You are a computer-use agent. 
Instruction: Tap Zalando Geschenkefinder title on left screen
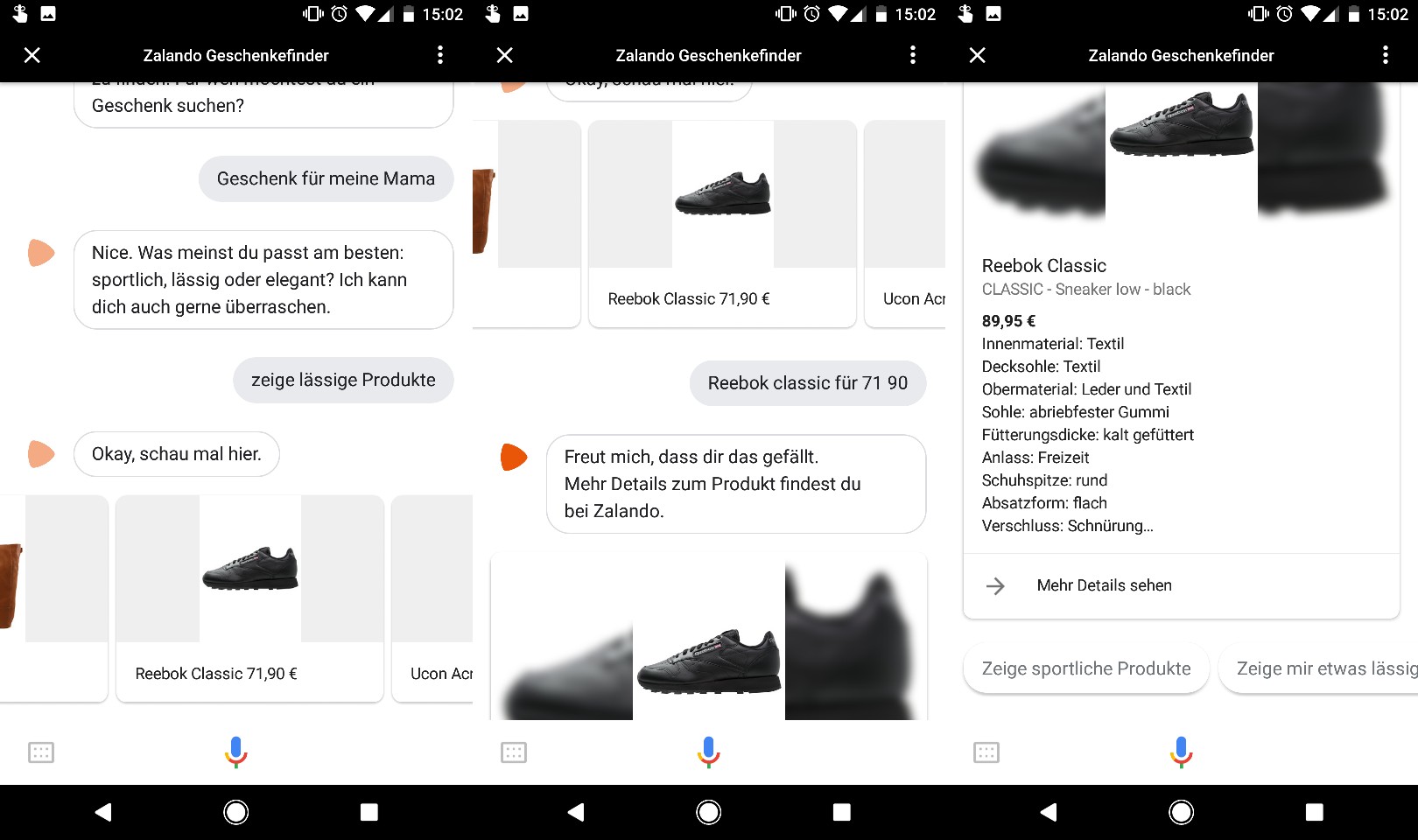coord(236,55)
